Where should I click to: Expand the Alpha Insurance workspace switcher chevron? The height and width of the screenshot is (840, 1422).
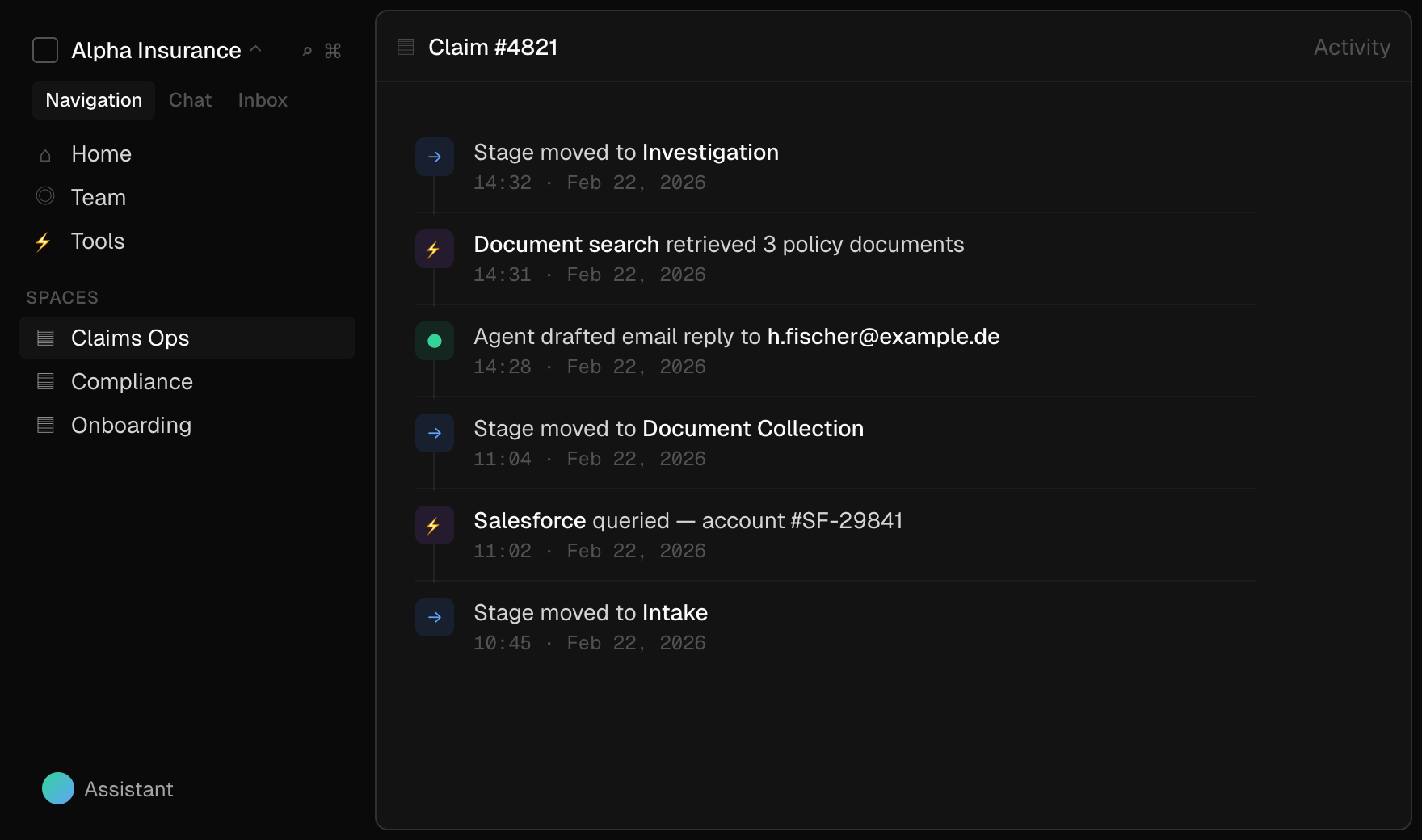click(256, 49)
